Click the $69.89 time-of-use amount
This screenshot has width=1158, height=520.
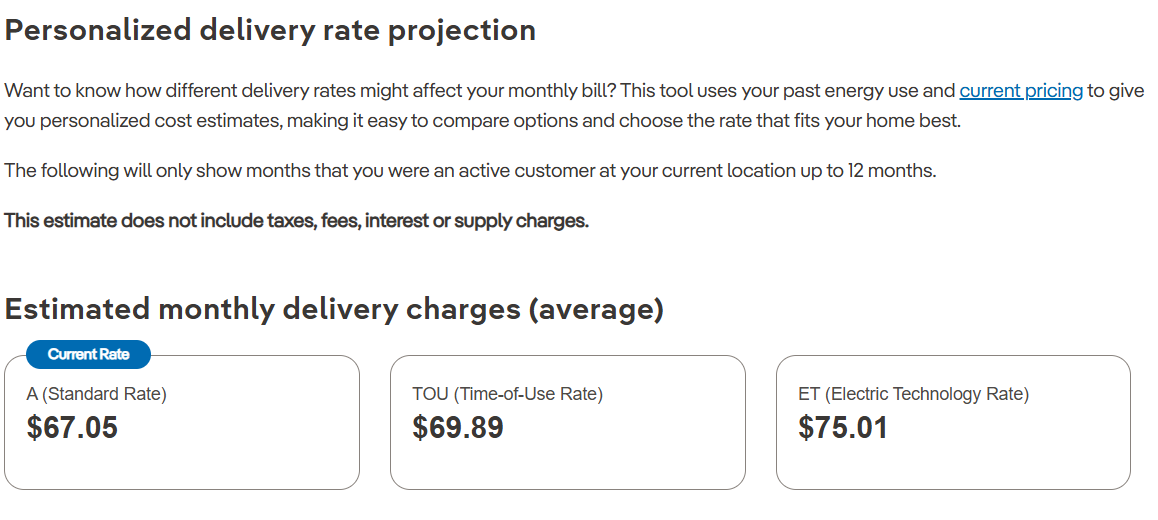(x=458, y=428)
